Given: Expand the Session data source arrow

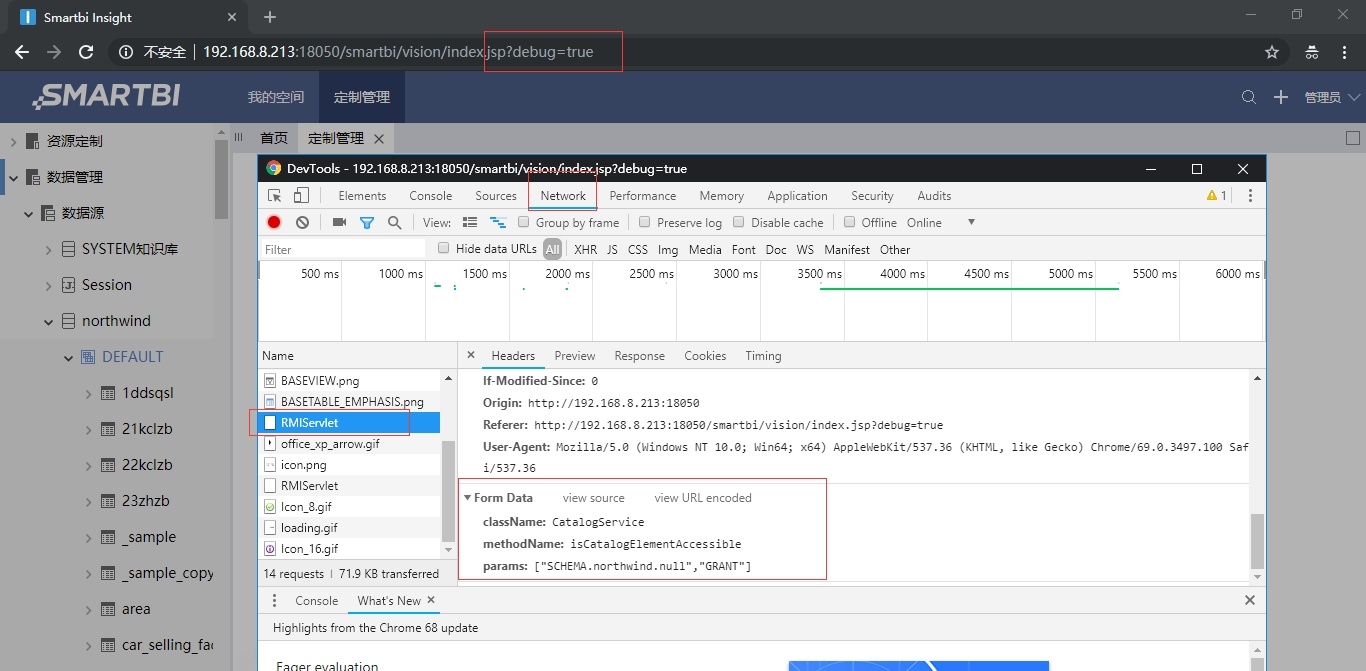Looking at the screenshot, I should click(x=48, y=285).
